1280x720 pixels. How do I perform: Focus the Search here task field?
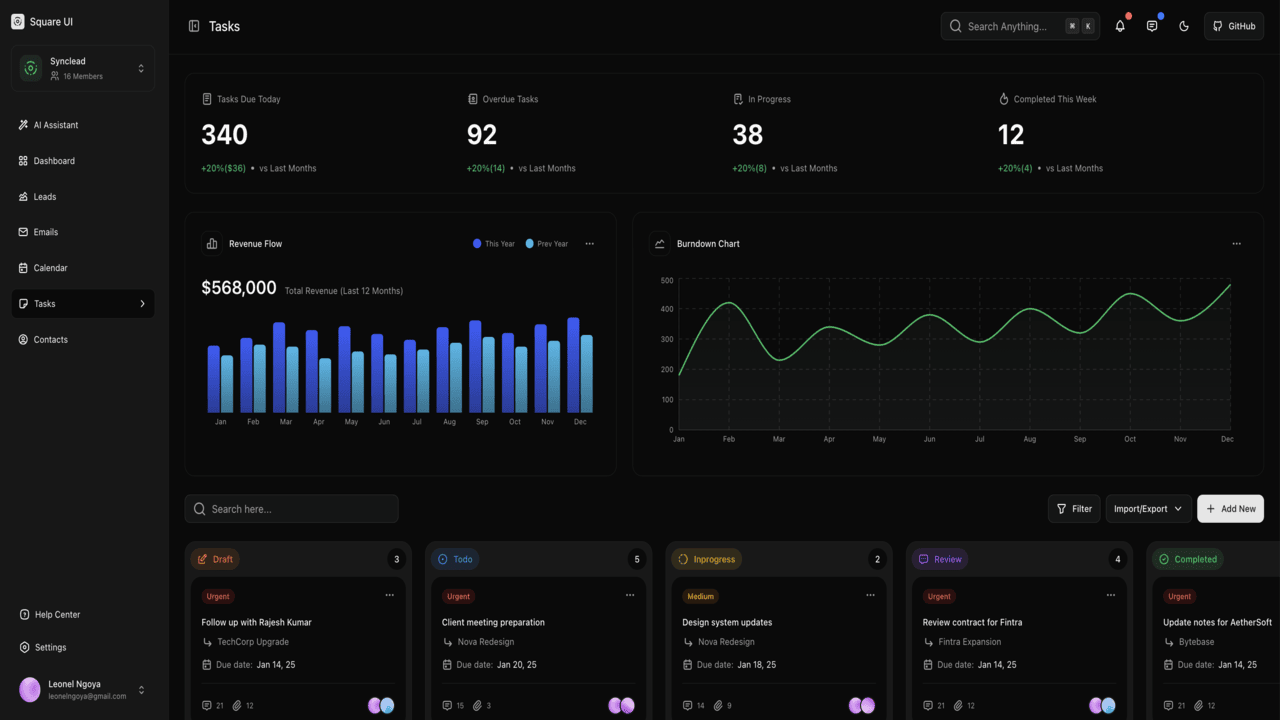tap(291, 509)
